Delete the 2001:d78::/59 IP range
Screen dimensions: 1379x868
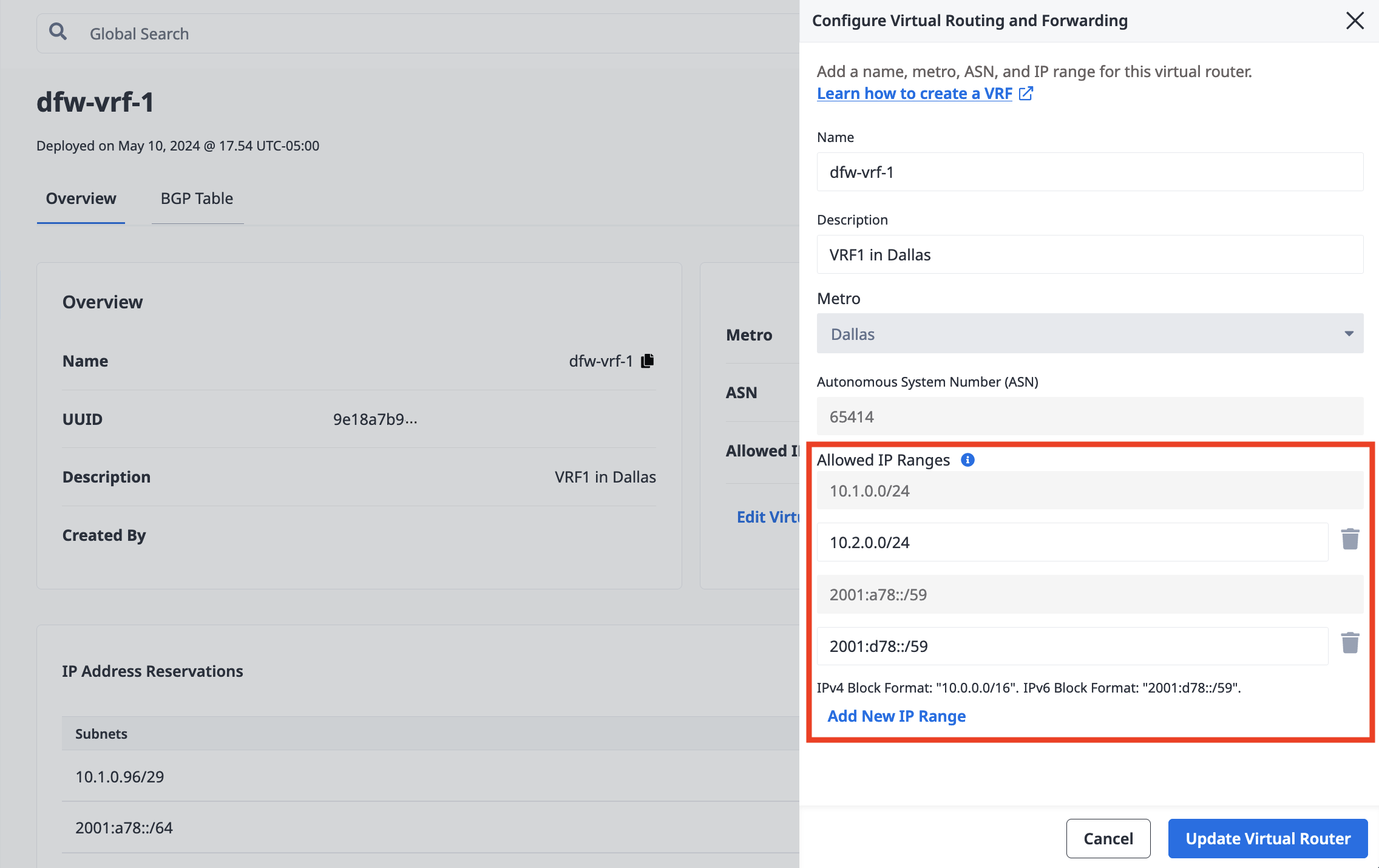[1350, 643]
